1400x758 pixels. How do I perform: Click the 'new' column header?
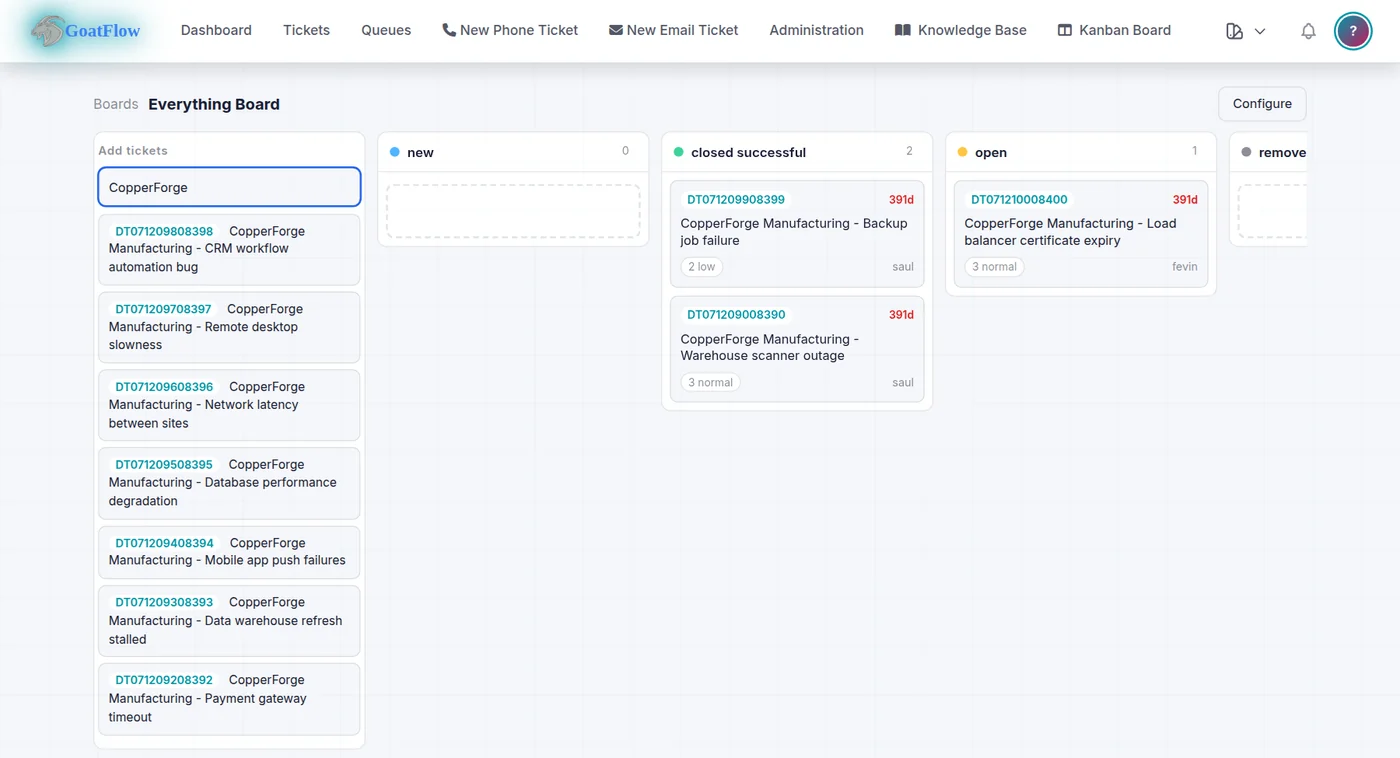513,152
